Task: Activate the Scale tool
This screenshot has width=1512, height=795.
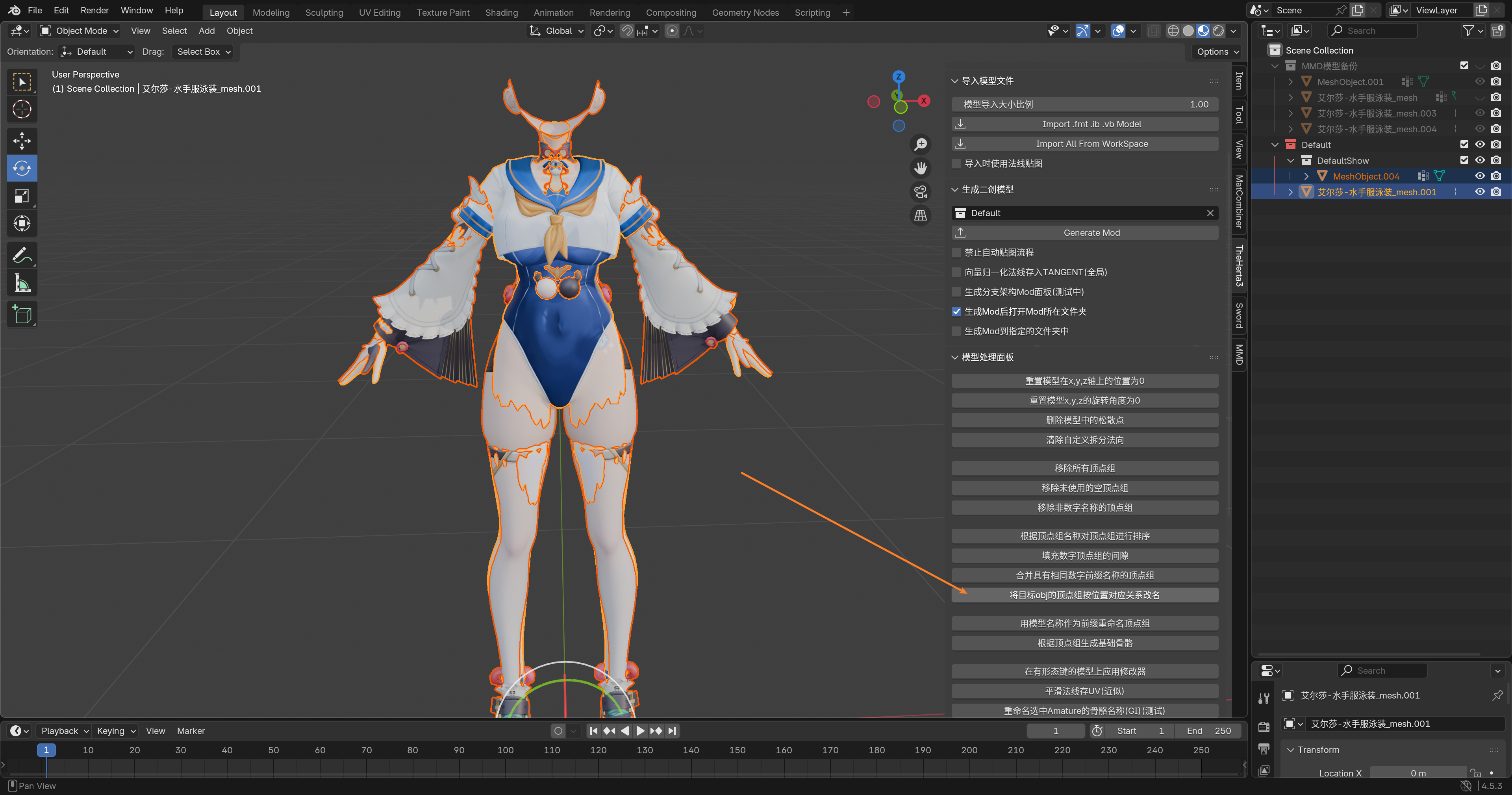Action: [22, 196]
